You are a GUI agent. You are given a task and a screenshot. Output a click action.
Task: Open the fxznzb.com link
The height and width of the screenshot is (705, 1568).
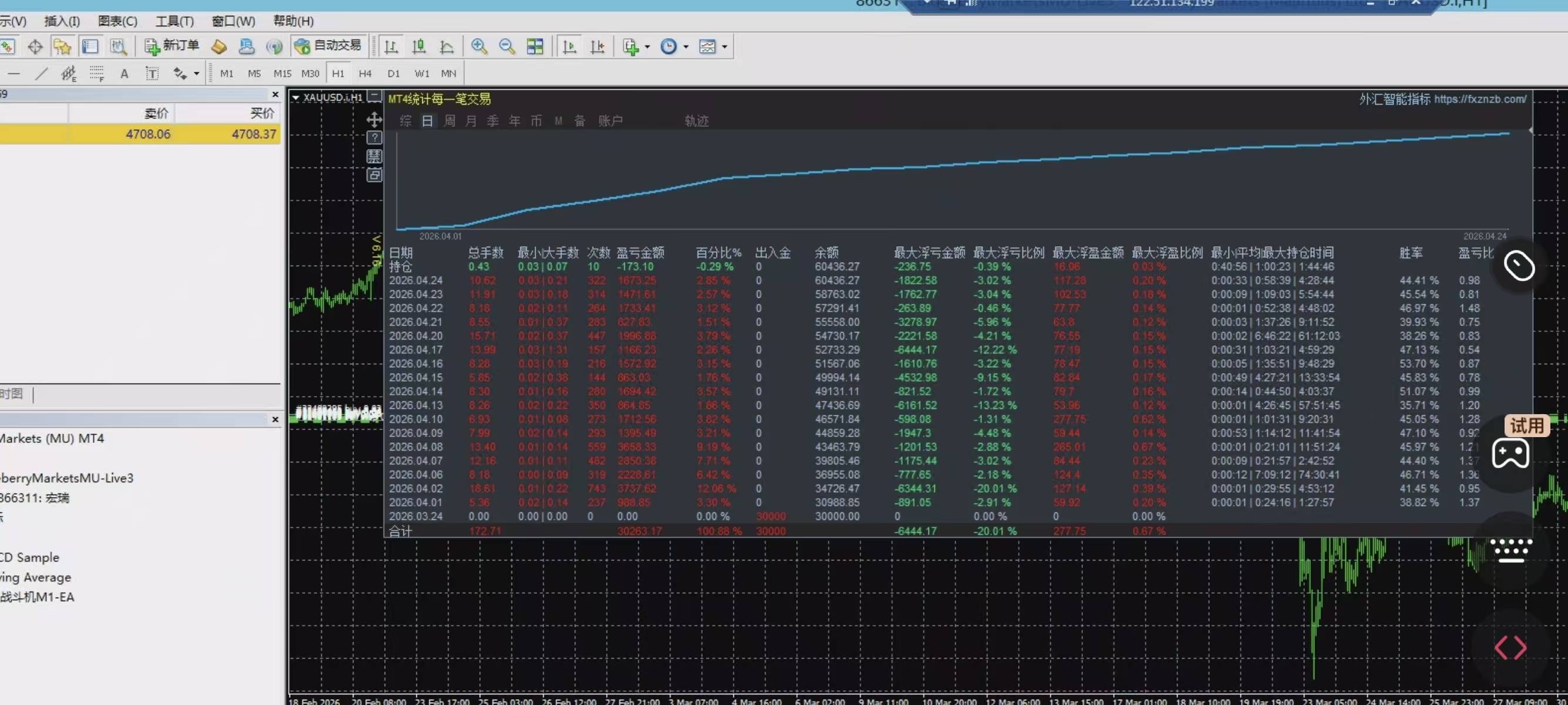pyautogui.click(x=1479, y=99)
